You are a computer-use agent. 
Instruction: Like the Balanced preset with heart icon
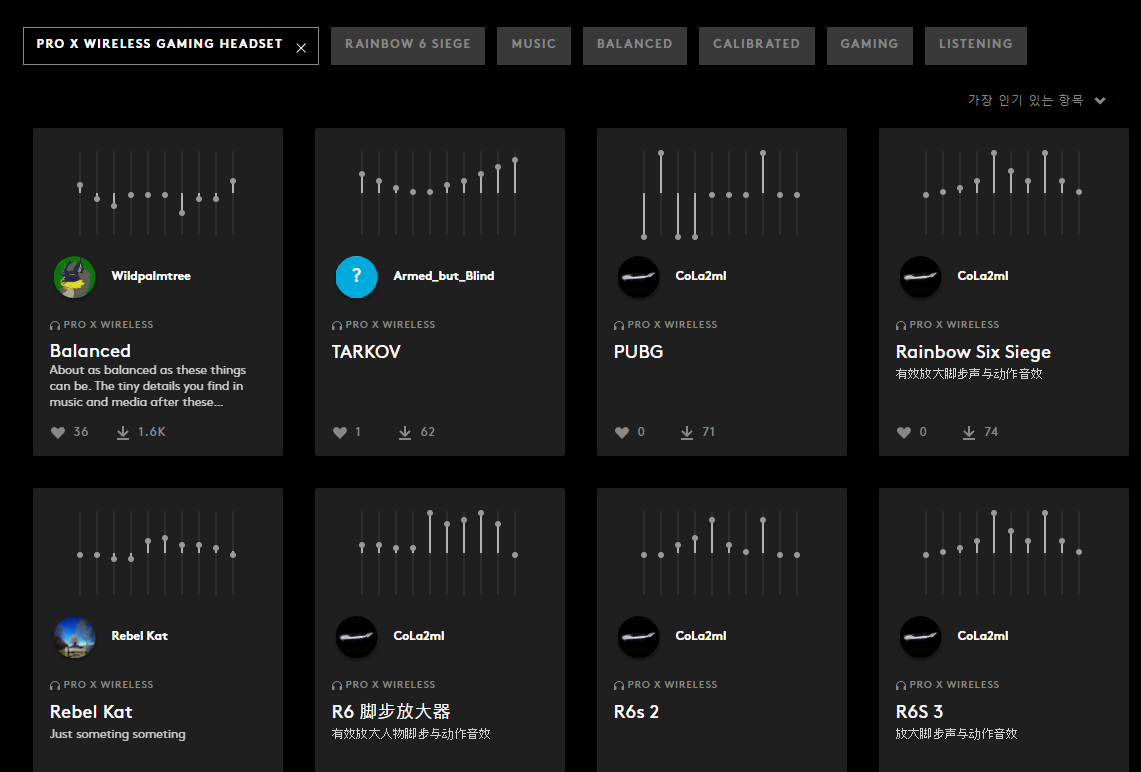(x=58, y=432)
